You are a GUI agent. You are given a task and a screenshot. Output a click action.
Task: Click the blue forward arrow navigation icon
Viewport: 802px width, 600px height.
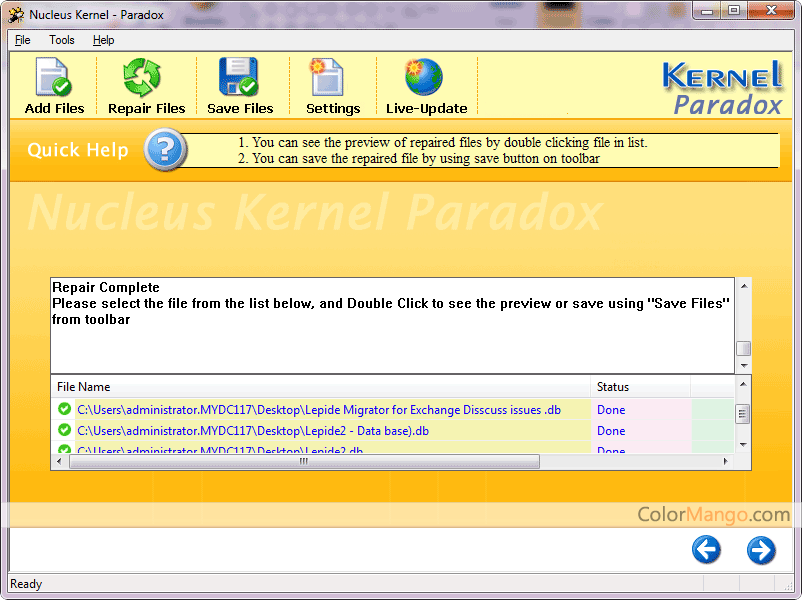[x=761, y=550]
